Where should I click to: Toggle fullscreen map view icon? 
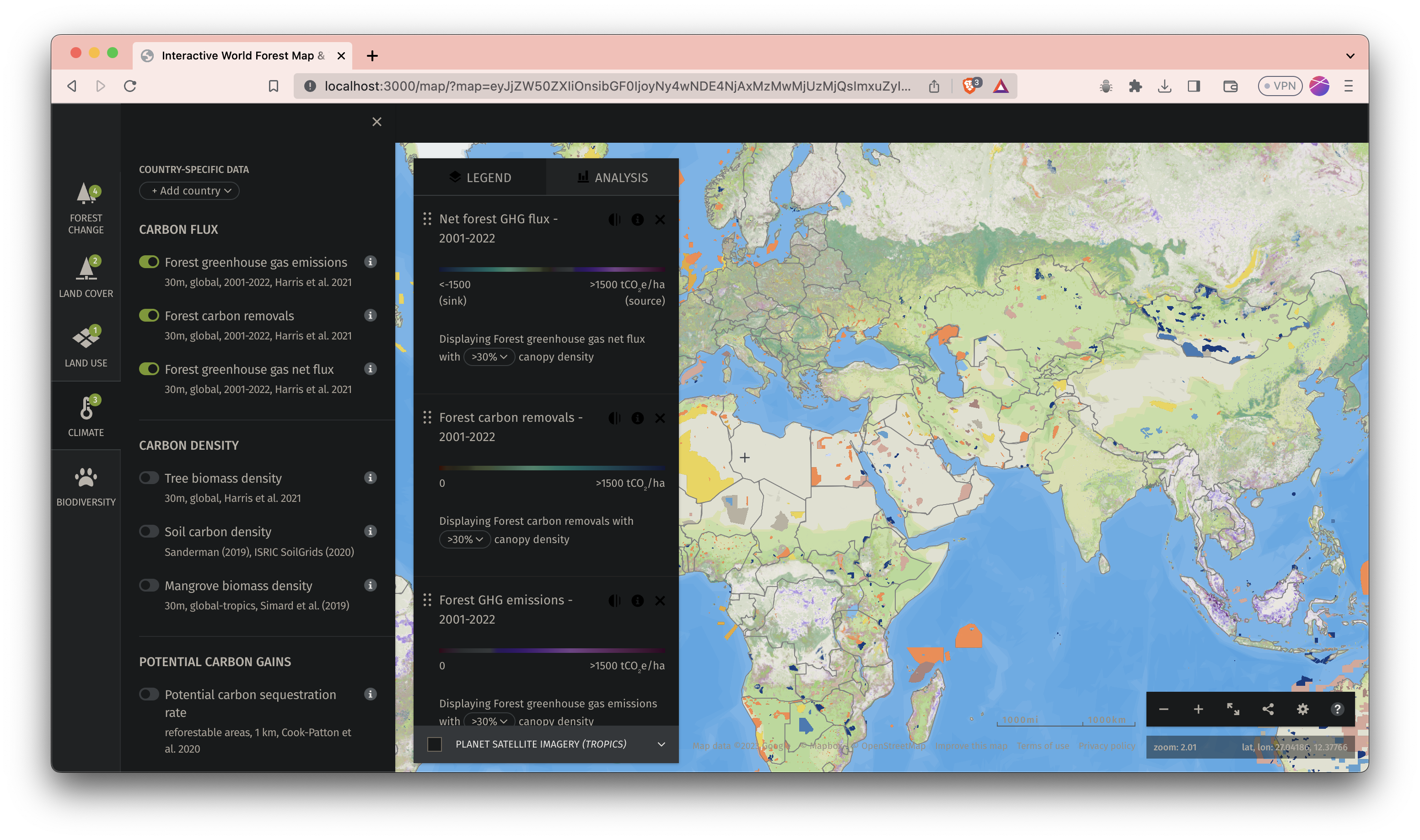click(x=1233, y=709)
